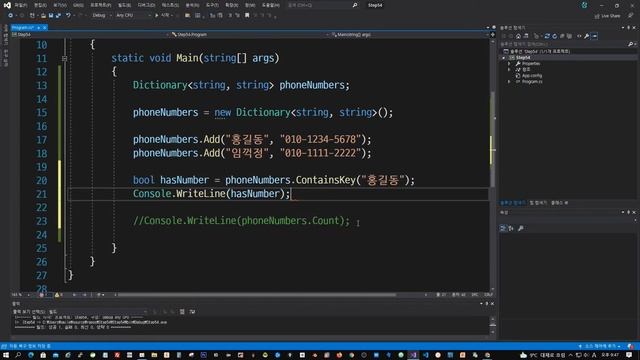This screenshot has width=640, height=360.
Task: Click the Undo toolbar icon
Action: (68, 16)
